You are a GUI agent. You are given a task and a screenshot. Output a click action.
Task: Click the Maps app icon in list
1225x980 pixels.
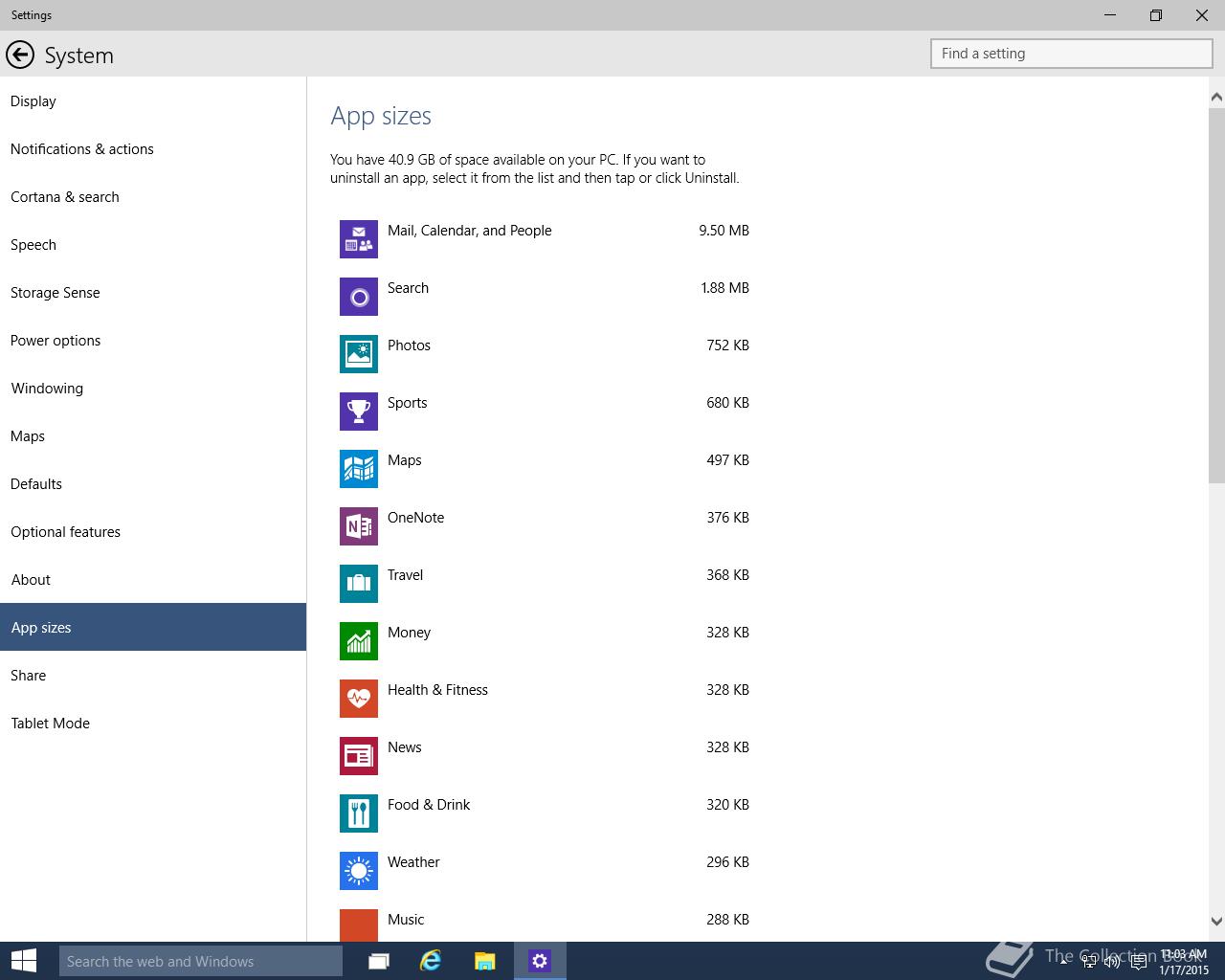pyautogui.click(x=359, y=469)
